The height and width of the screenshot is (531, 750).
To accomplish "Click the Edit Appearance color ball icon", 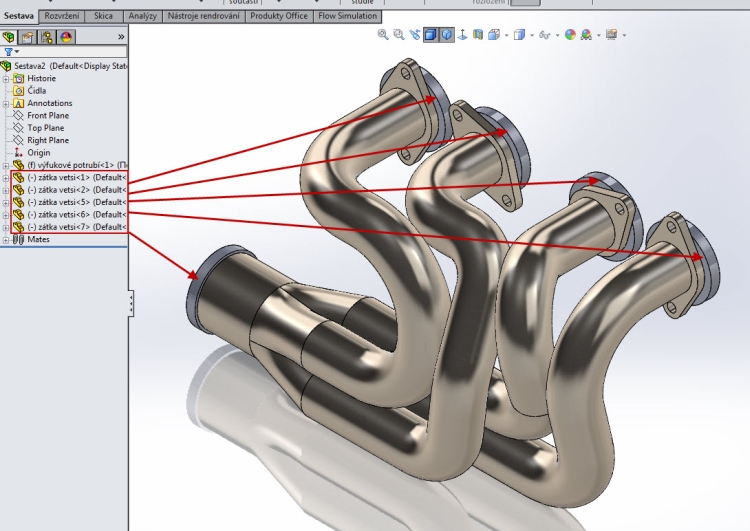I will pos(570,34).
